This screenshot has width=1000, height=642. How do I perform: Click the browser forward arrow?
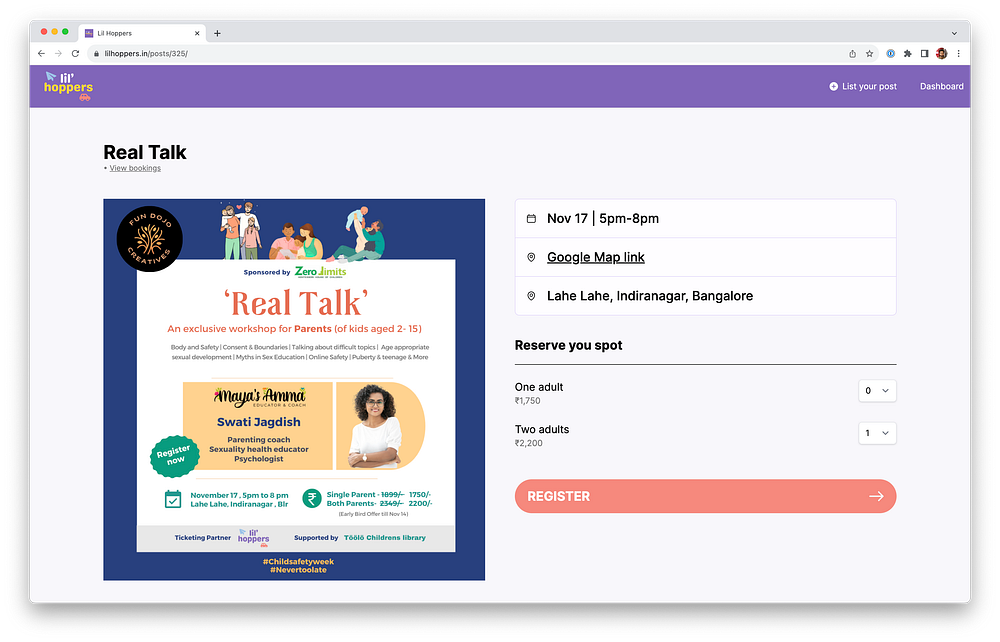[58, 54]
